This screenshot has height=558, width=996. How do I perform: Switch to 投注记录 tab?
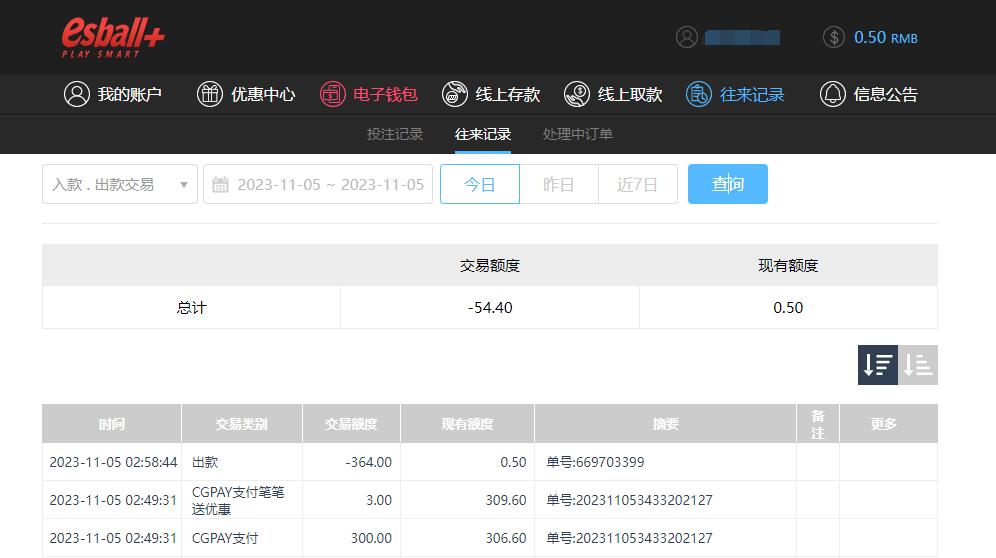(x=394, y=134)
